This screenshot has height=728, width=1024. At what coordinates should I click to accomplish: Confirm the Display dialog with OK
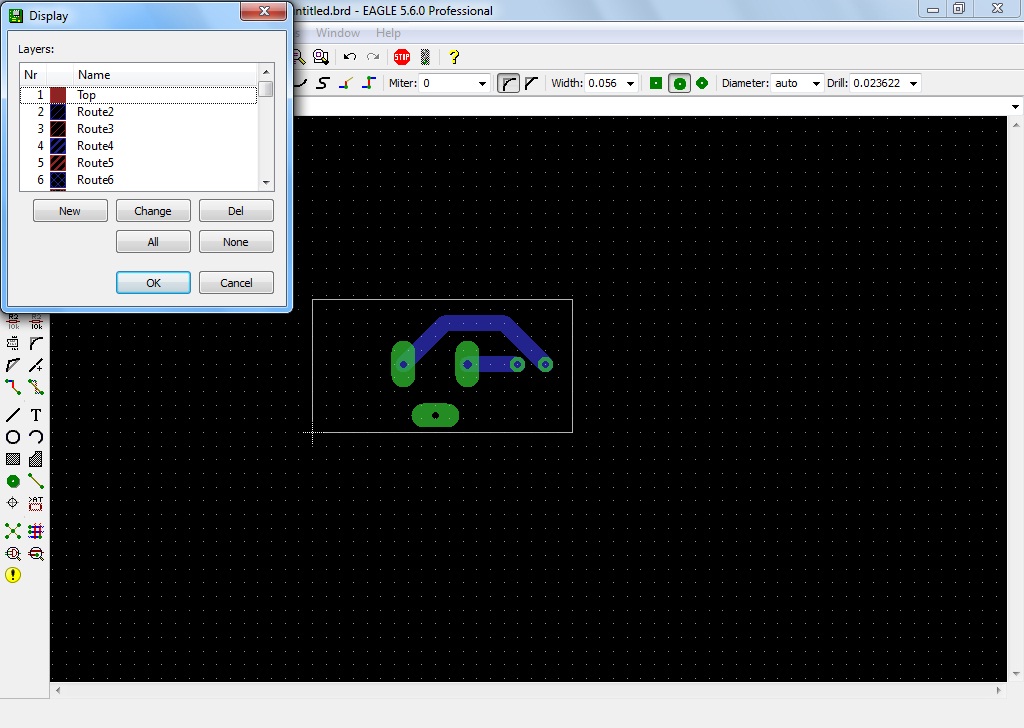[153, 283]
